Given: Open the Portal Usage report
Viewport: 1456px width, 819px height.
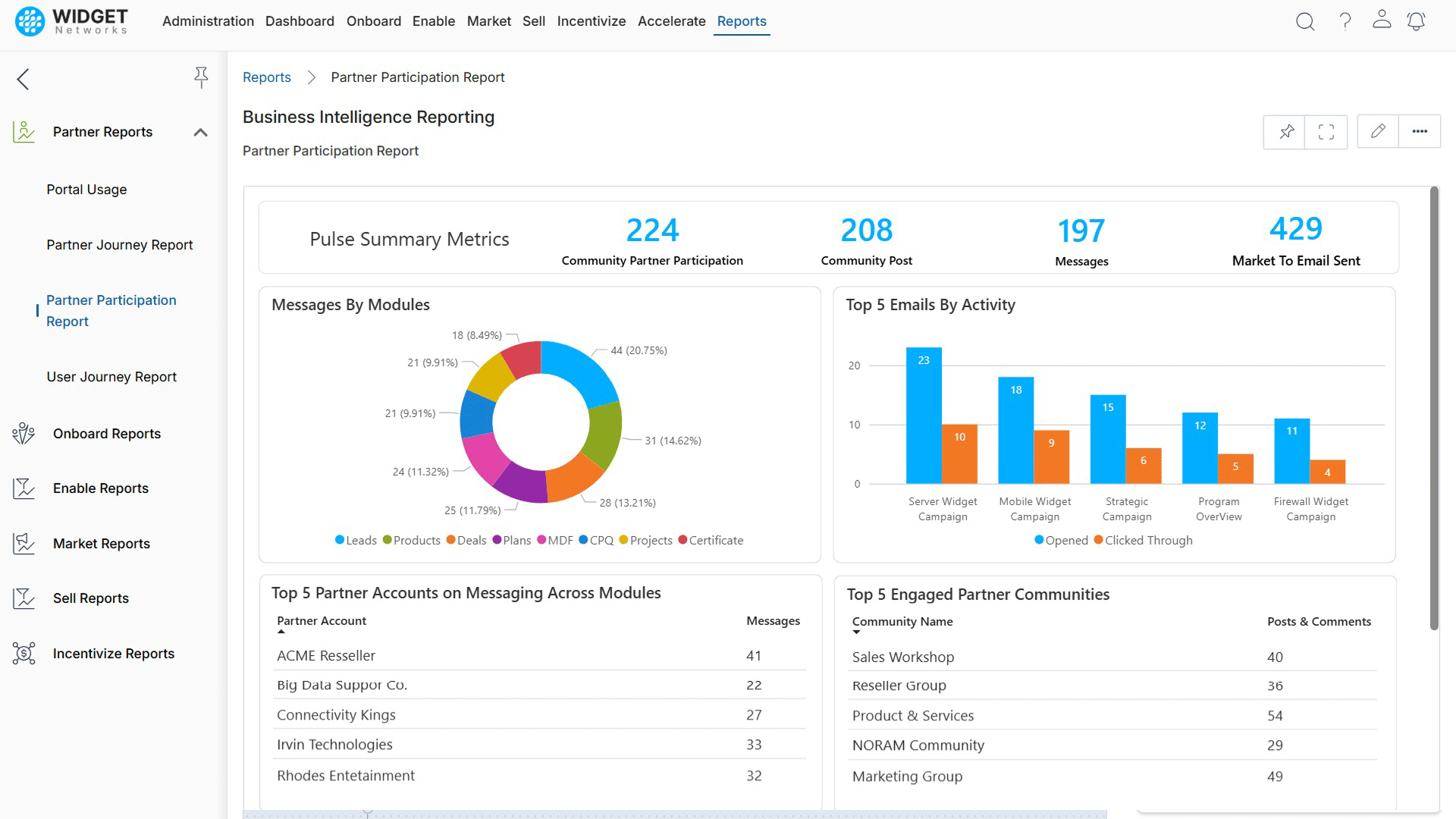Looking at the screenshot, I should 86,189.
